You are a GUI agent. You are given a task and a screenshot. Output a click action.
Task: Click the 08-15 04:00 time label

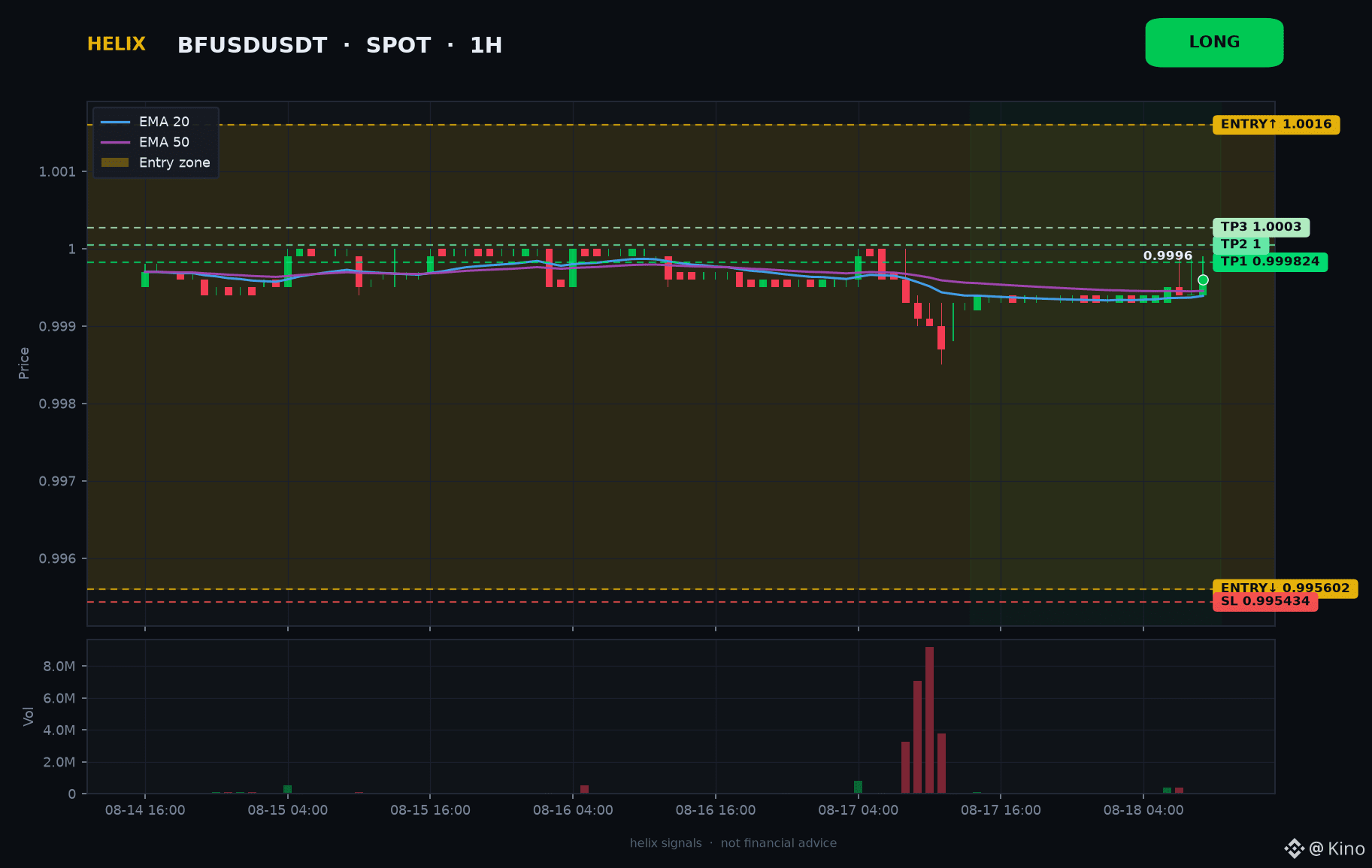tap(288, 810)
